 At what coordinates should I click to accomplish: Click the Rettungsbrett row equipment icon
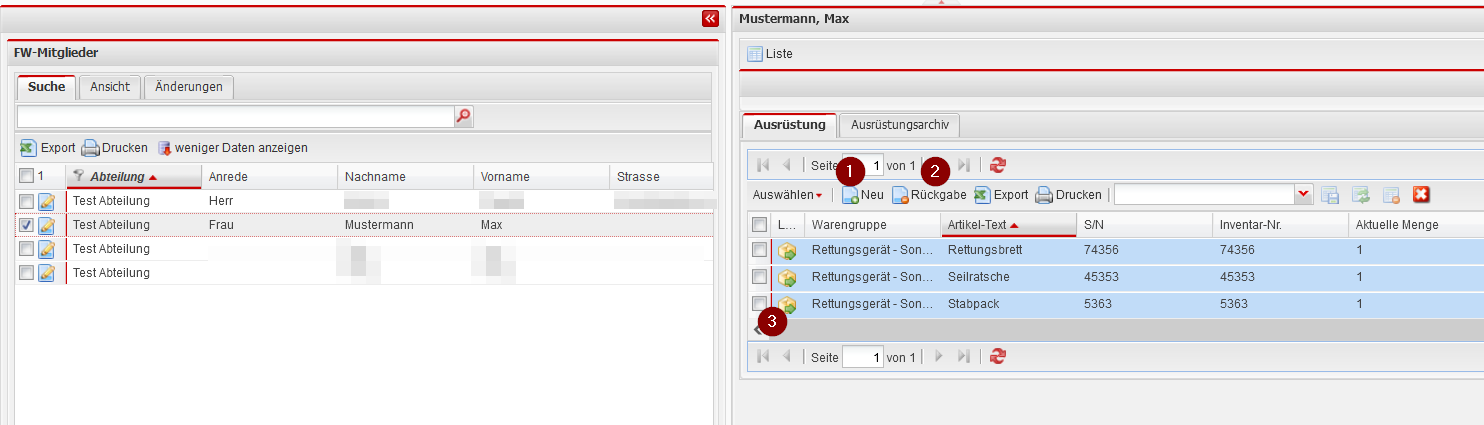coord(787,250)
